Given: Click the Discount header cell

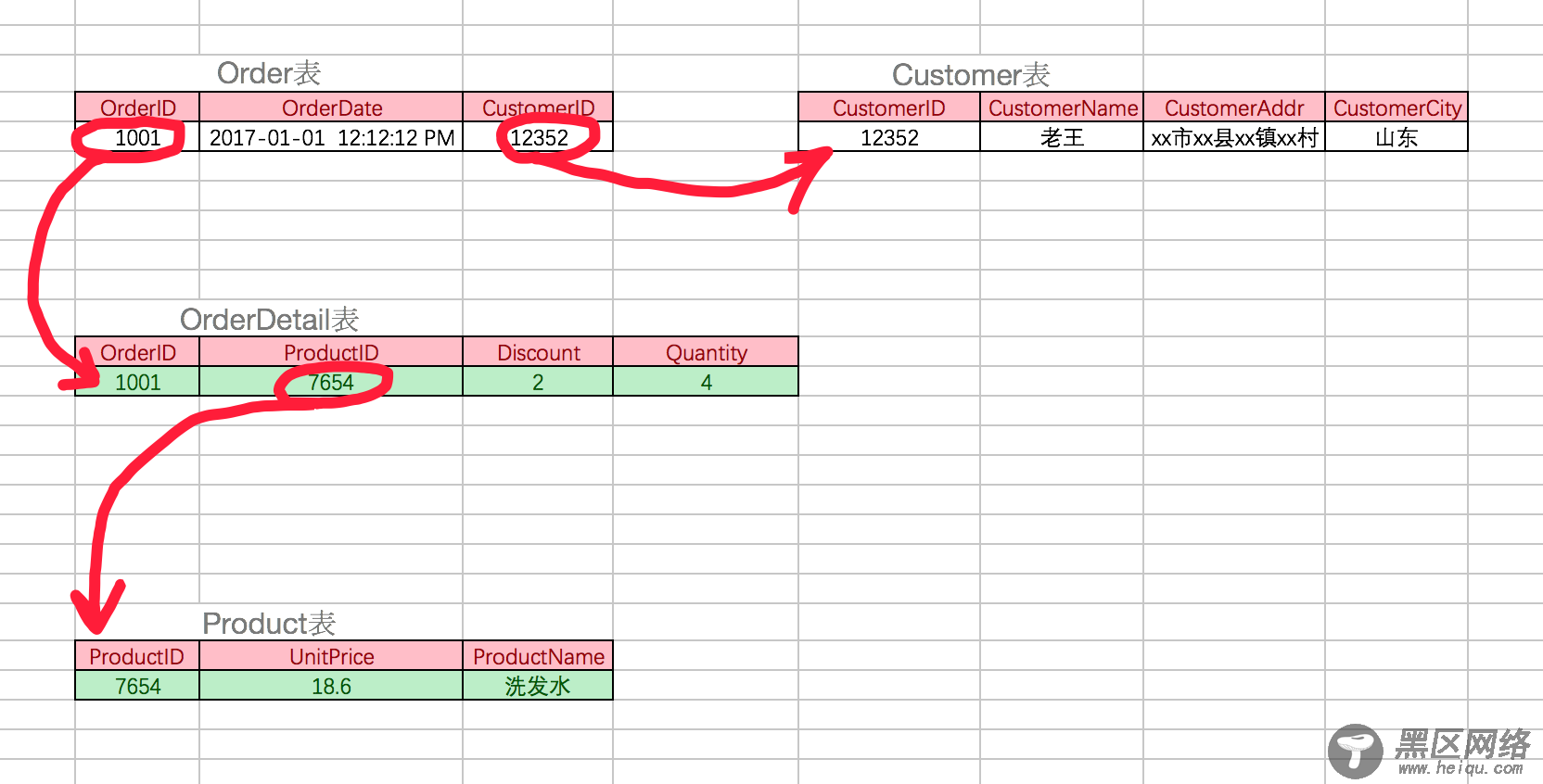Looking at the screenshot, I should [x=538, y=352].
